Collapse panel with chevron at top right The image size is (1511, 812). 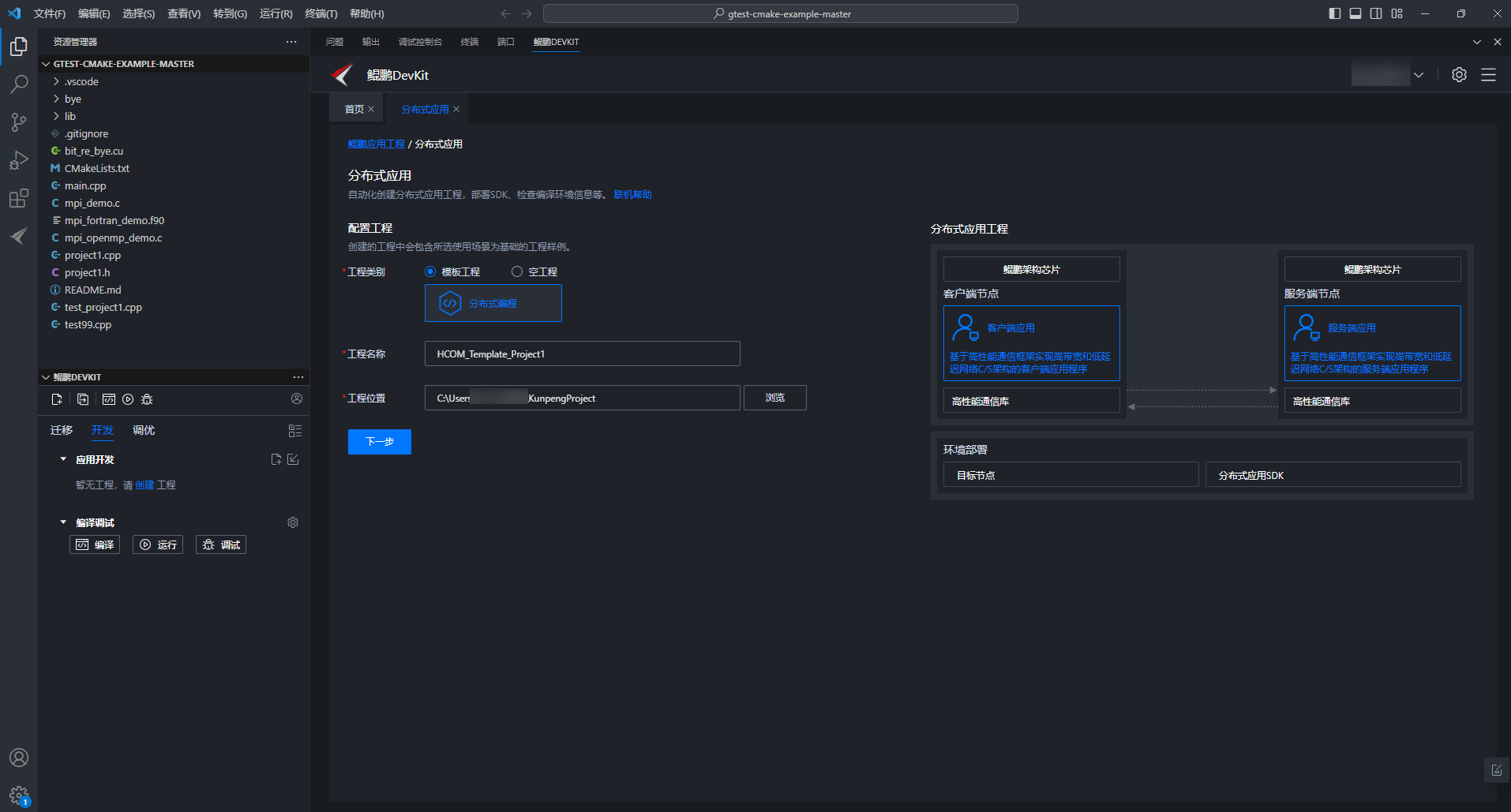[1477, 42]
